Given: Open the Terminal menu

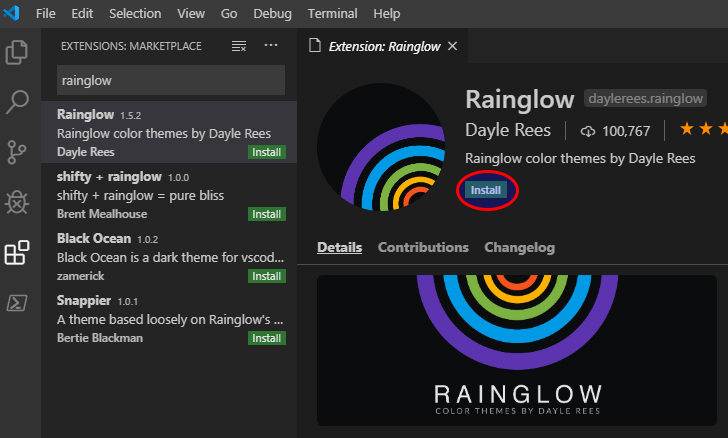Looking at the screenshot, I should pyautogui.click(x=331, y=14).
